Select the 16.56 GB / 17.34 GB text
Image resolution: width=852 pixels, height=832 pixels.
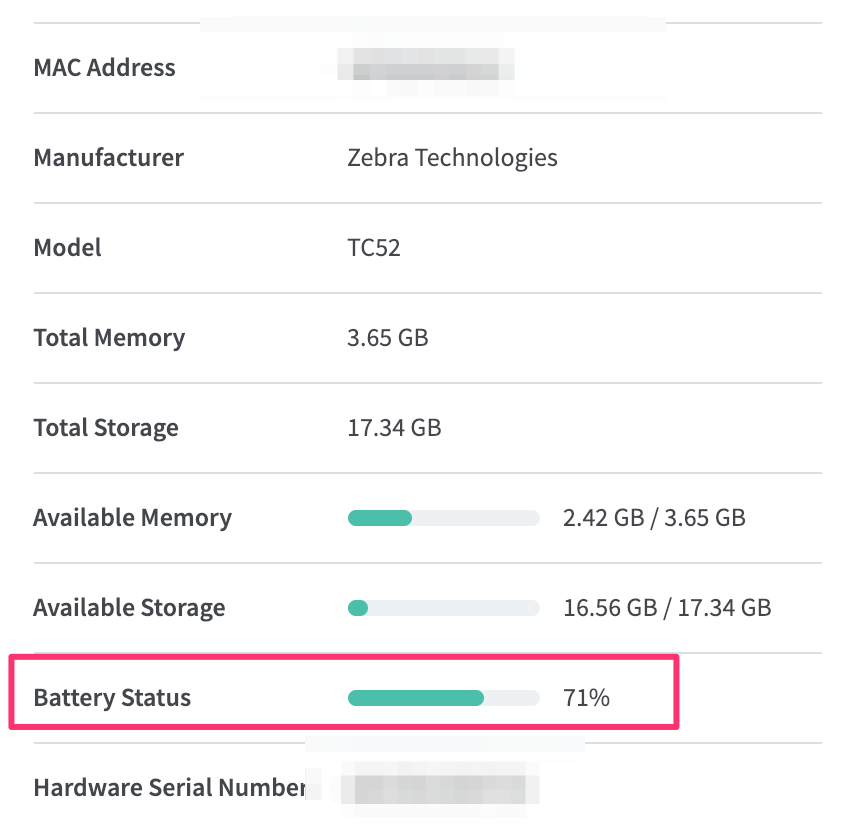click(667, 608)
